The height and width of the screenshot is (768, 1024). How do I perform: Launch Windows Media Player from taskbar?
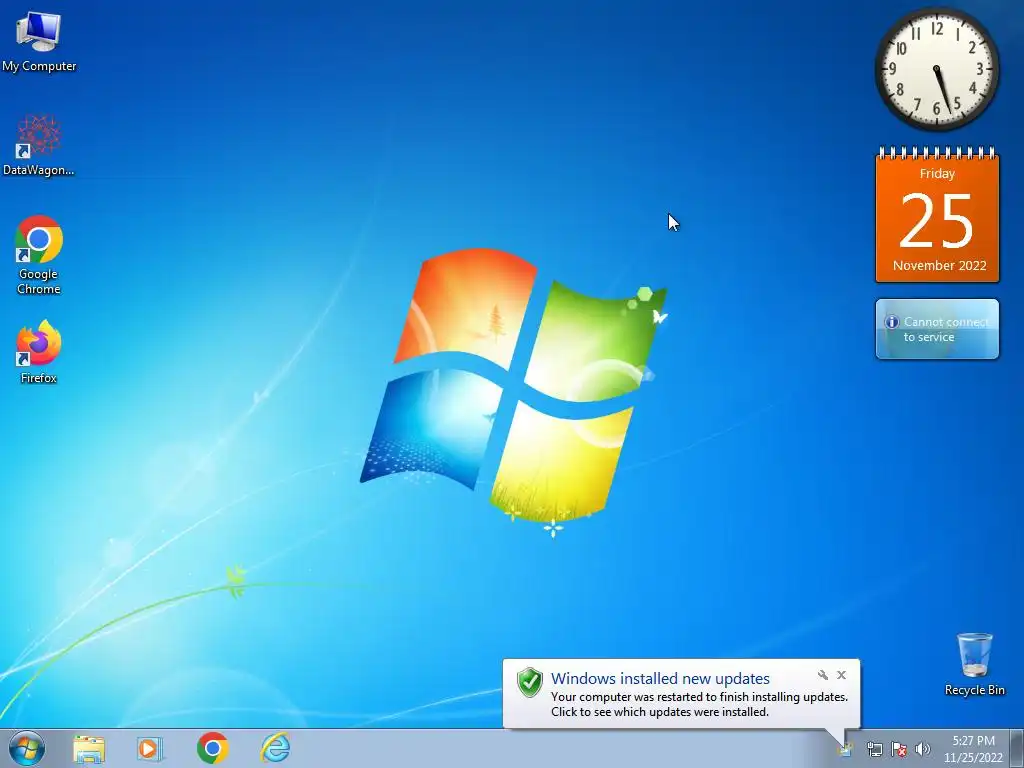[150, 749]
